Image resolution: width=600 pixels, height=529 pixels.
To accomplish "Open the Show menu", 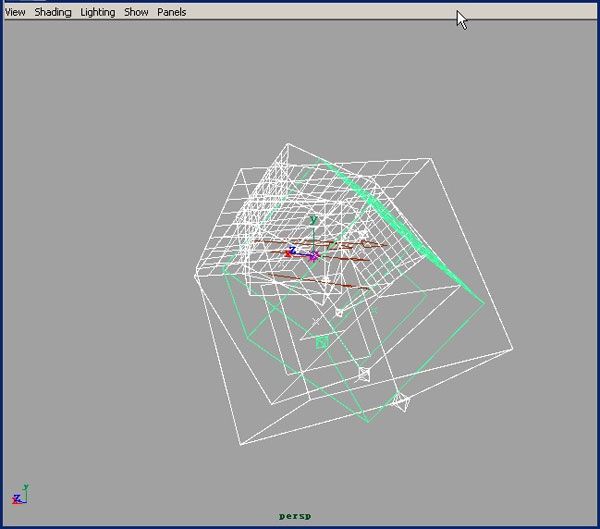I will tap(136, 12).
